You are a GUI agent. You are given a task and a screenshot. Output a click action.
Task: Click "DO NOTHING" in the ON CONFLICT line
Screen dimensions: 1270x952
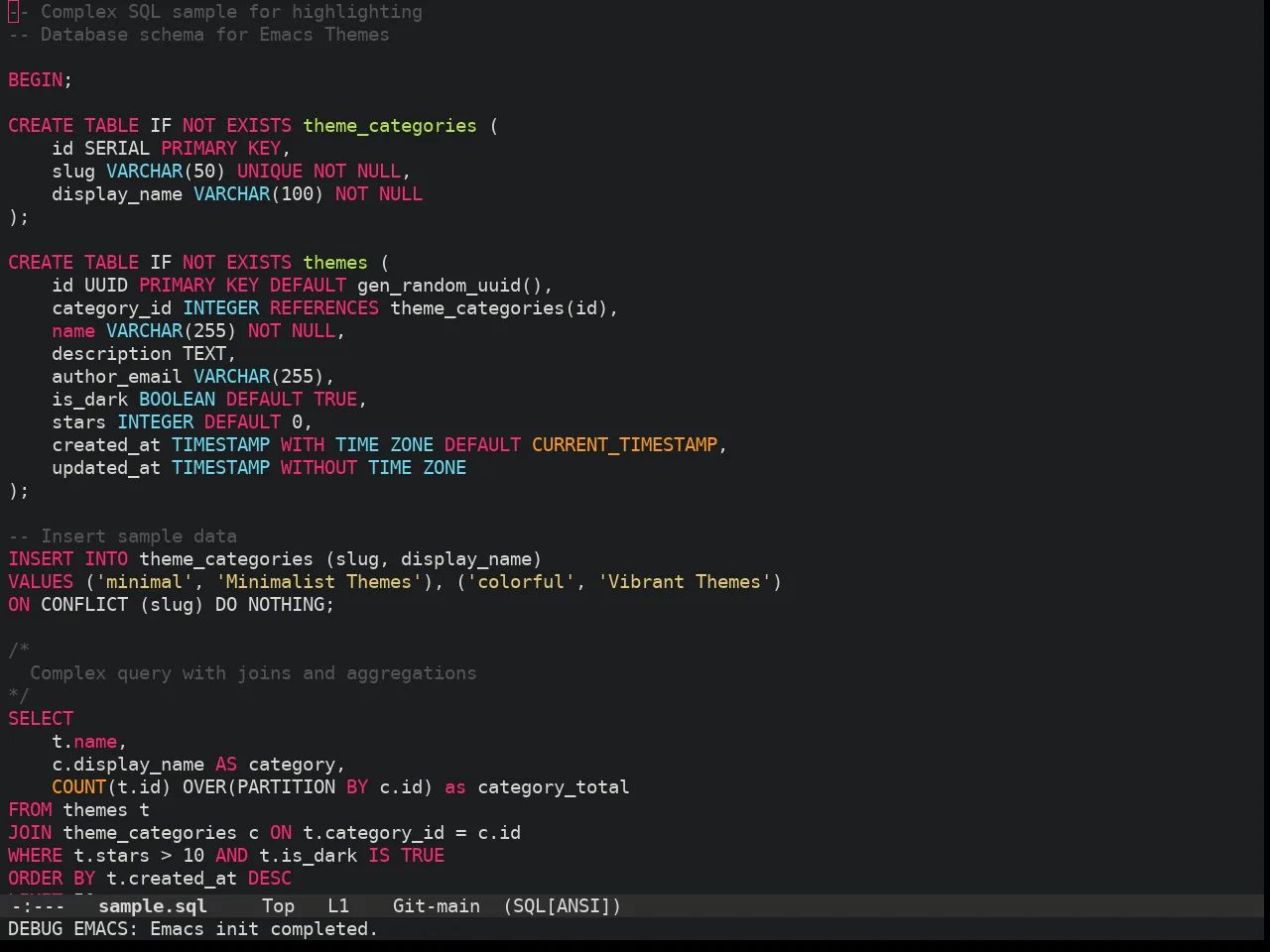pyautogui.click(x=270, y=605)
